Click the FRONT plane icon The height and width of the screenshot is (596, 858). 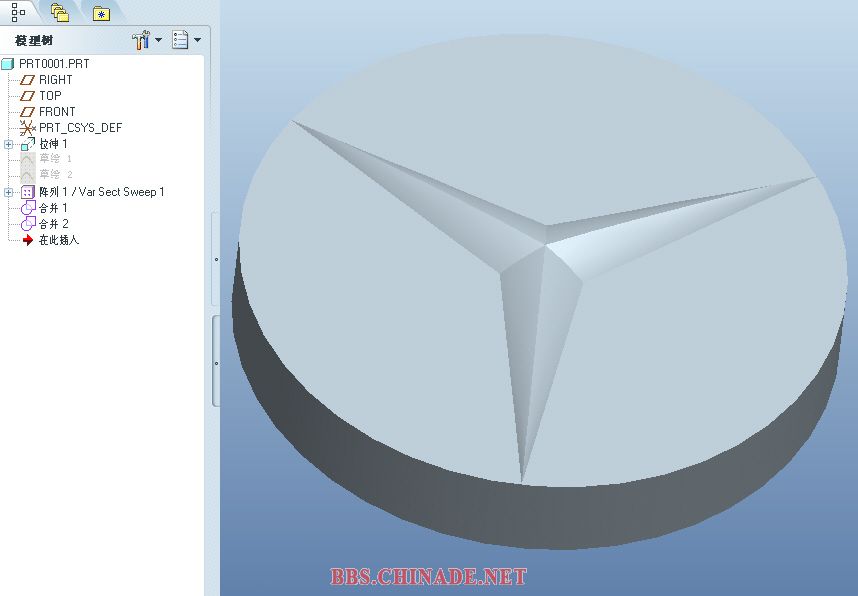(27, 112)
